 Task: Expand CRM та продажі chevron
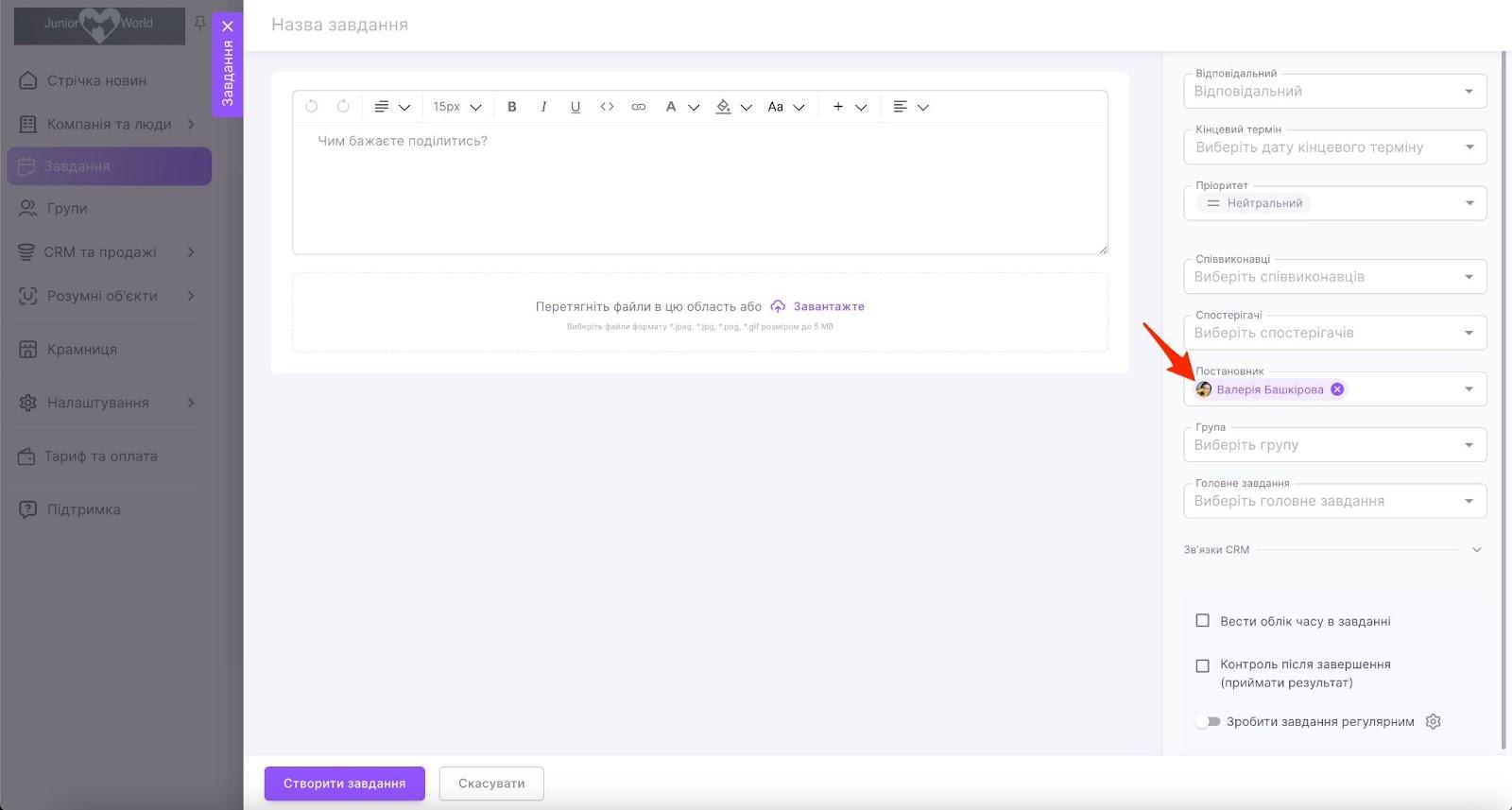click(x=191, y=252)
